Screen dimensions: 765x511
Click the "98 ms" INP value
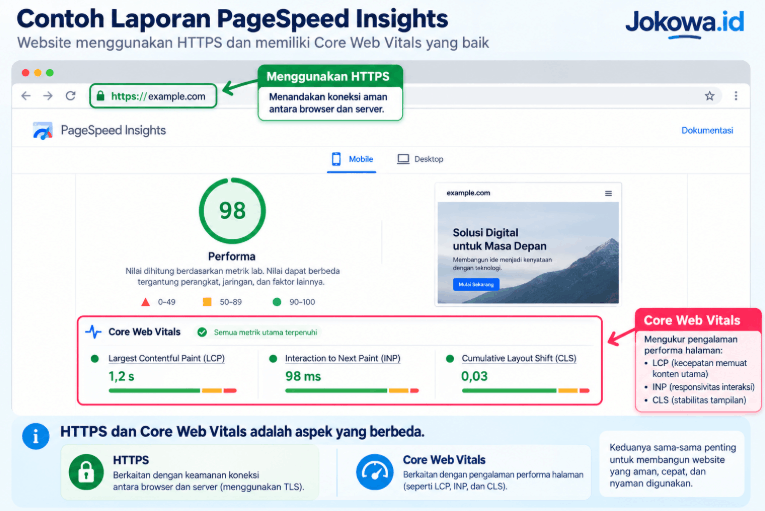pyautogui.click(x=303, y=376)
